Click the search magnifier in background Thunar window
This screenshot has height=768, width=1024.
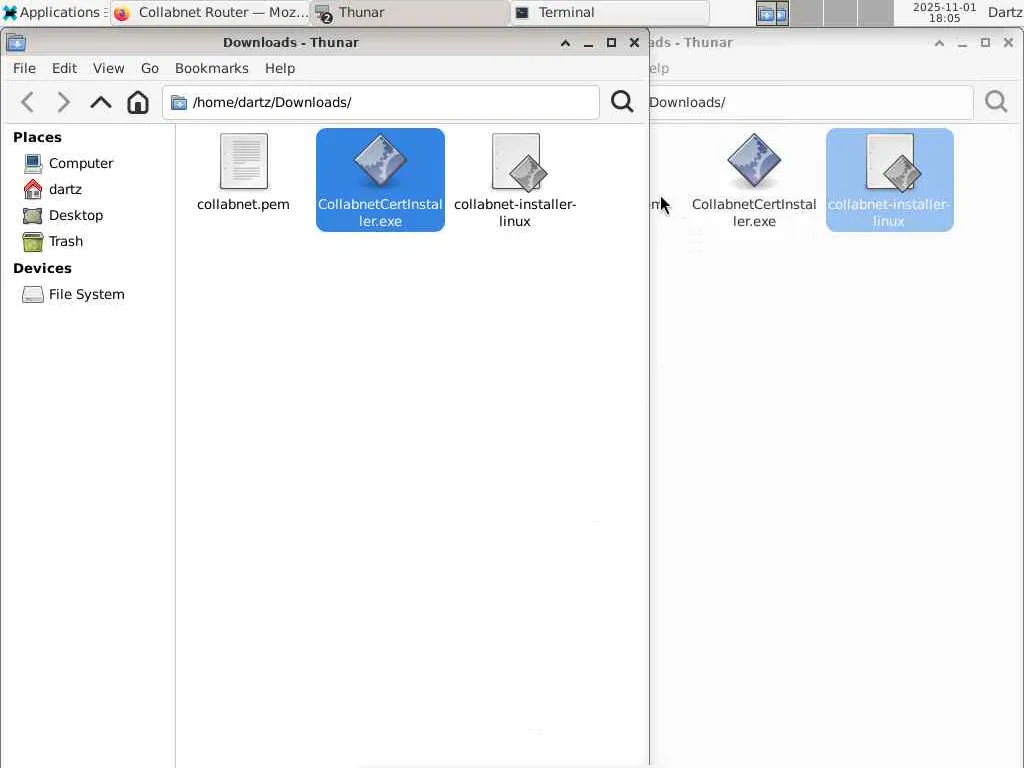[996, 101]
